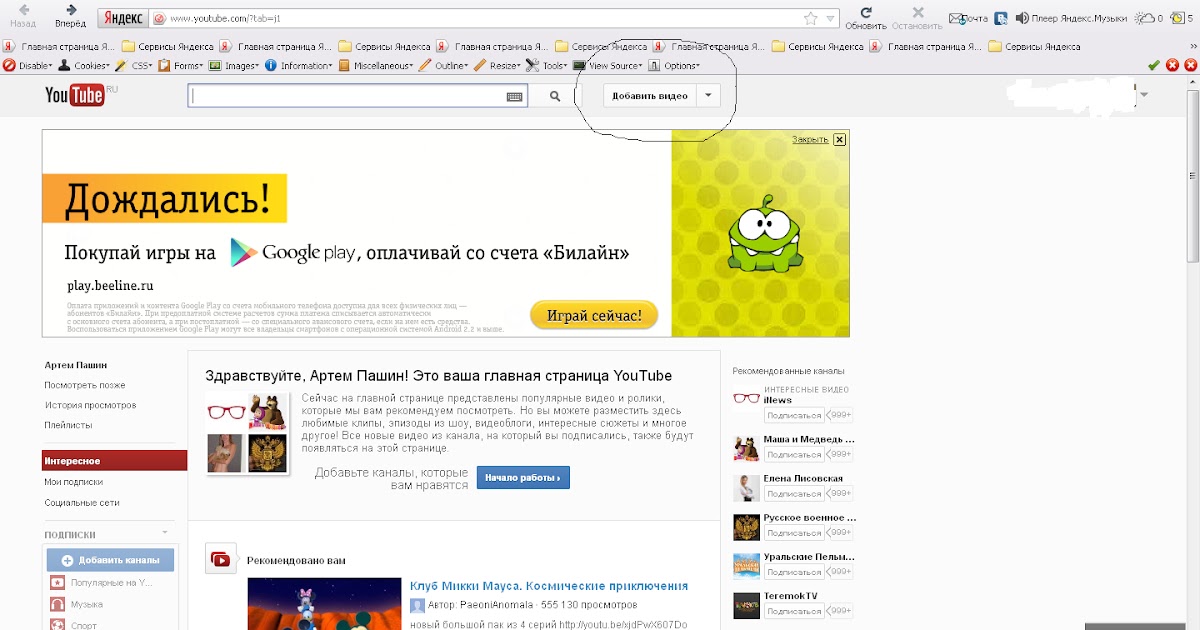The height and width of the screenshot is (630, 1200).
Task: Open Мои подписки in sidebar
Action: pyautogui.click(x=73, y=482)
